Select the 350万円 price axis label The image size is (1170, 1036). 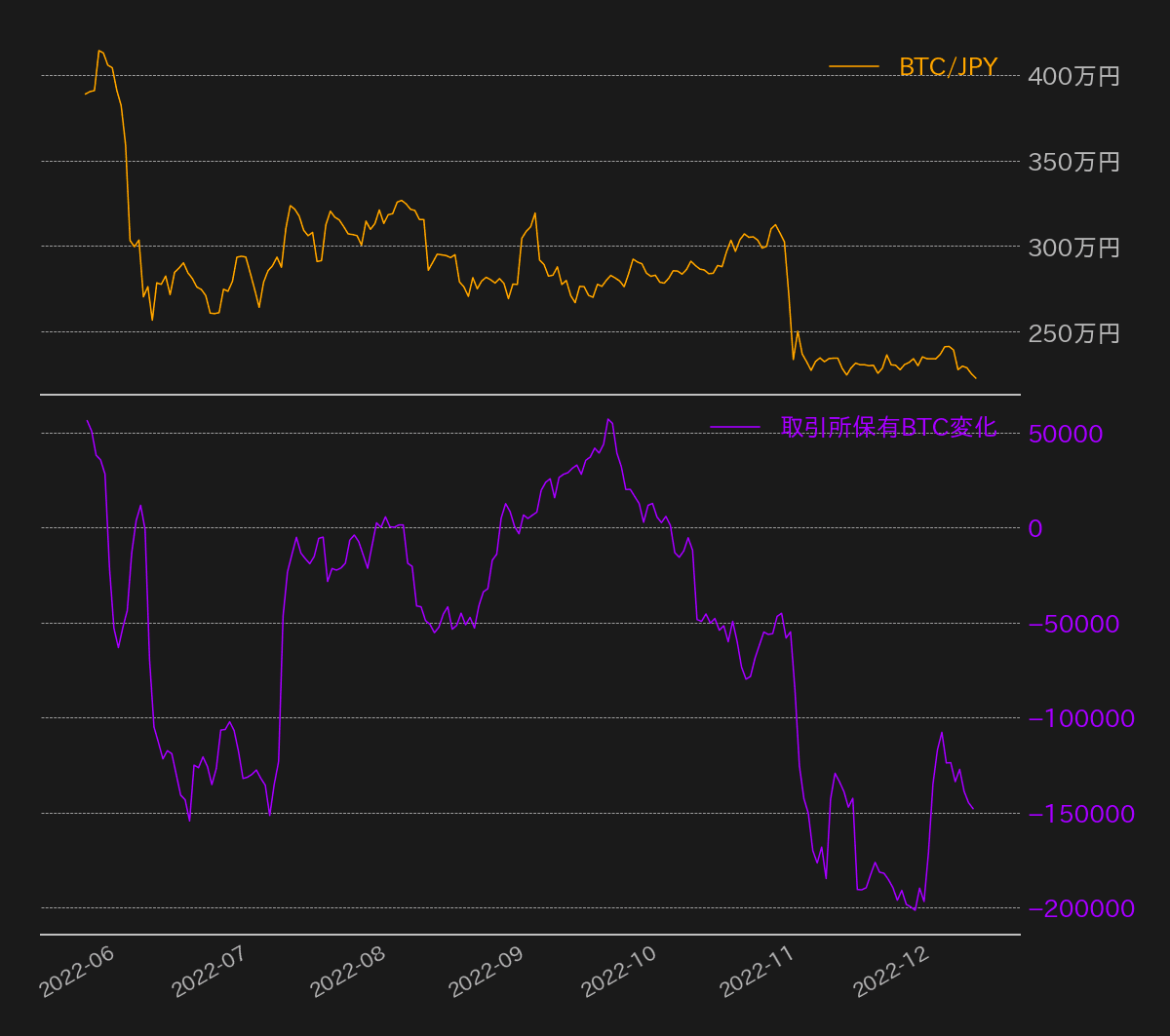[1073, 162]
